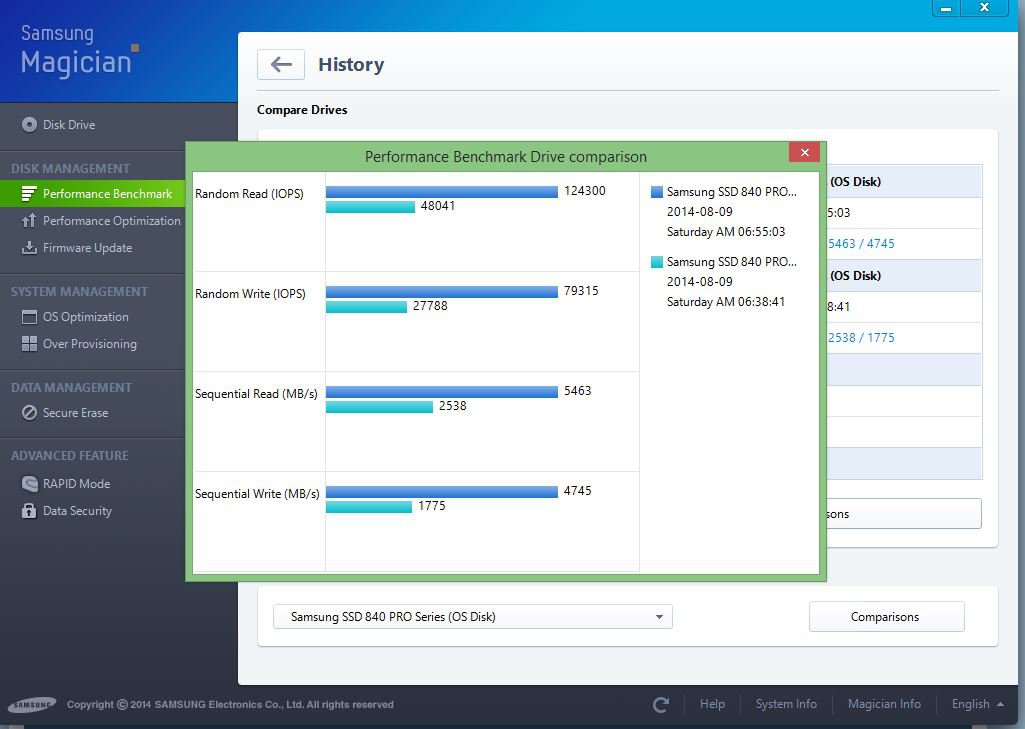Click the blue Sequential Read bar 5463

pos(442,391)
